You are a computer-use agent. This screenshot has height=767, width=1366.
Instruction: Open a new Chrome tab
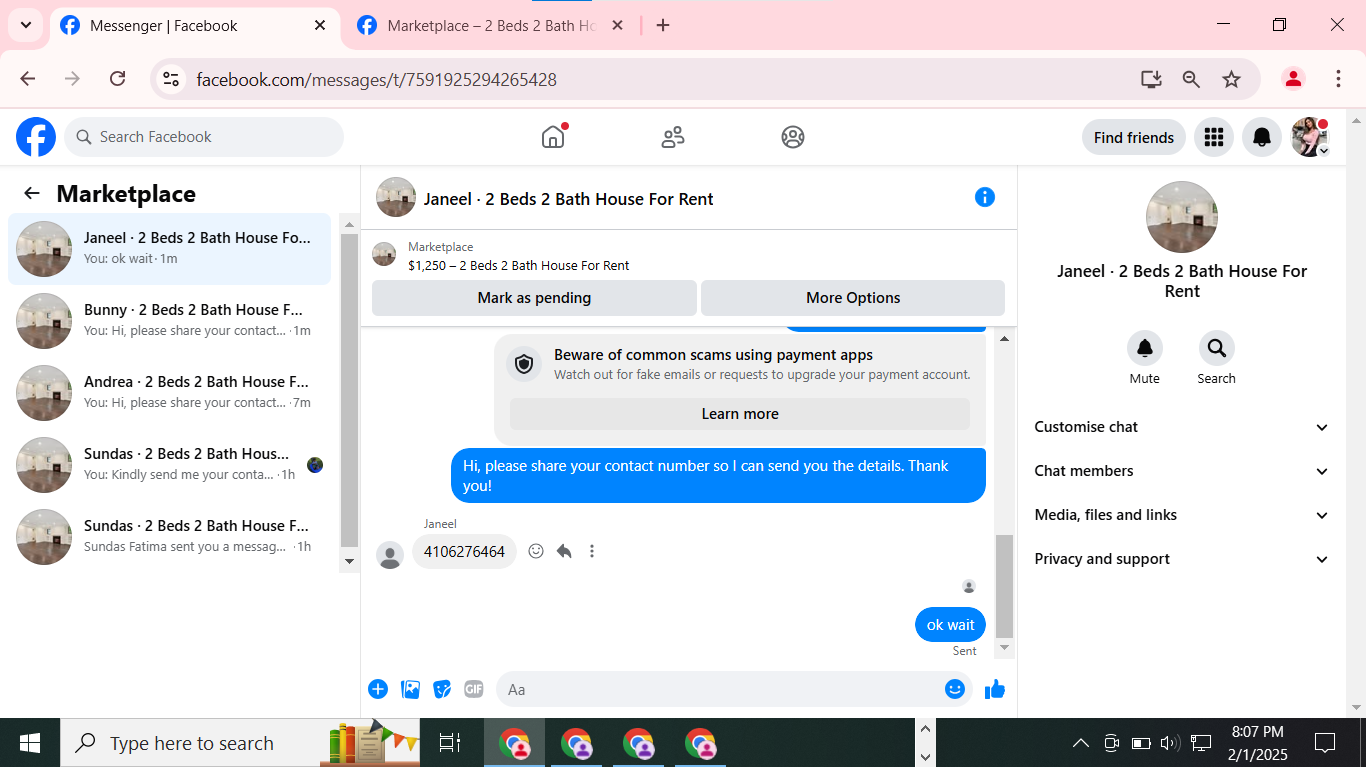tap(663, 26)
